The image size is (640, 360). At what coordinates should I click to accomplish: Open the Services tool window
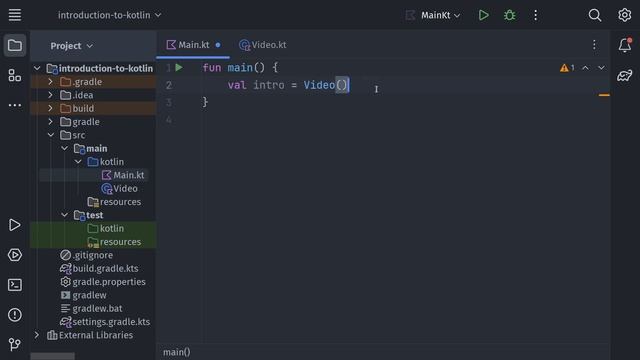[15, 255]
